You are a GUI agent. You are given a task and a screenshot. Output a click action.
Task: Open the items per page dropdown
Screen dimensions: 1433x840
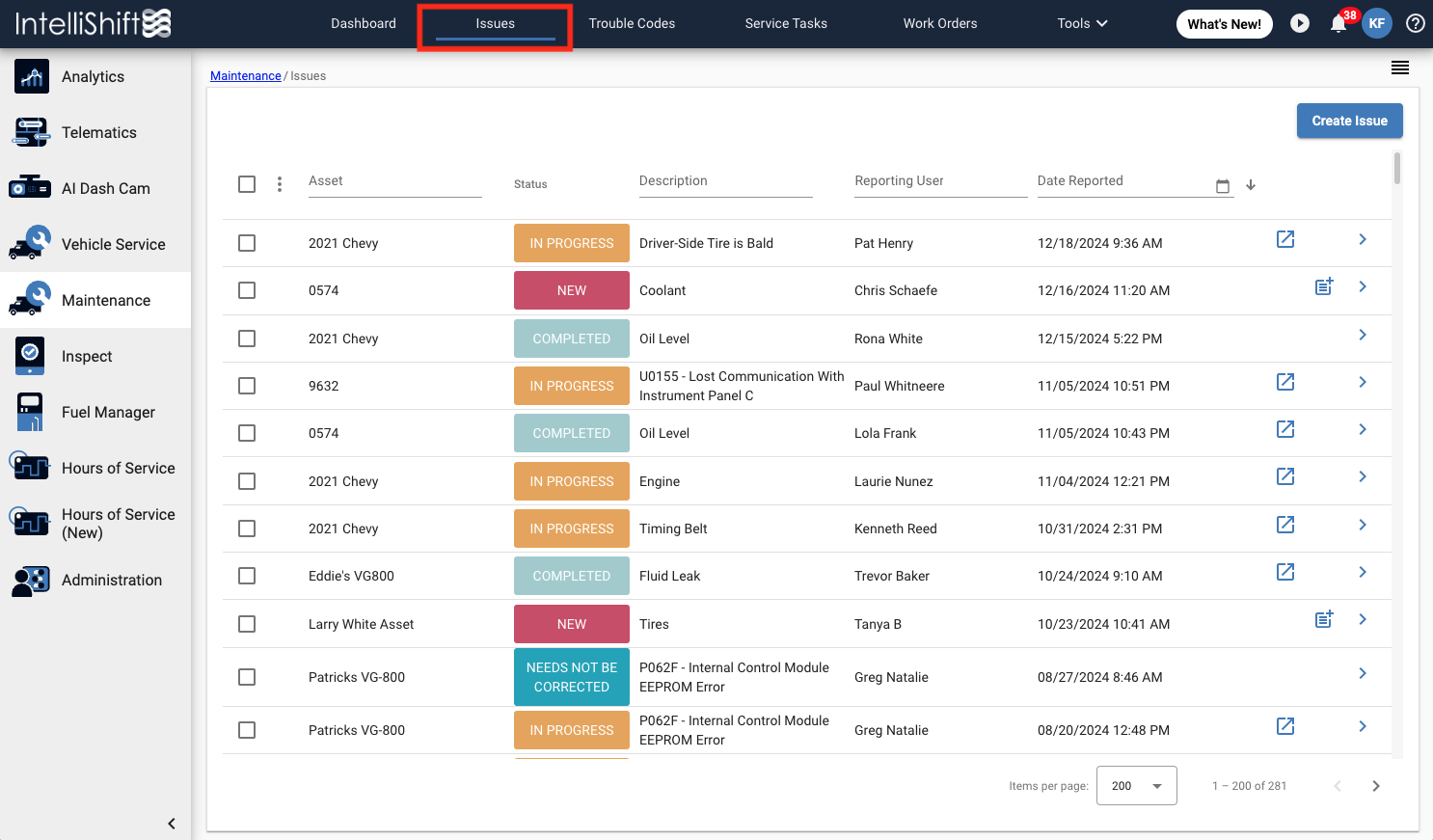tap(1136, 786)
